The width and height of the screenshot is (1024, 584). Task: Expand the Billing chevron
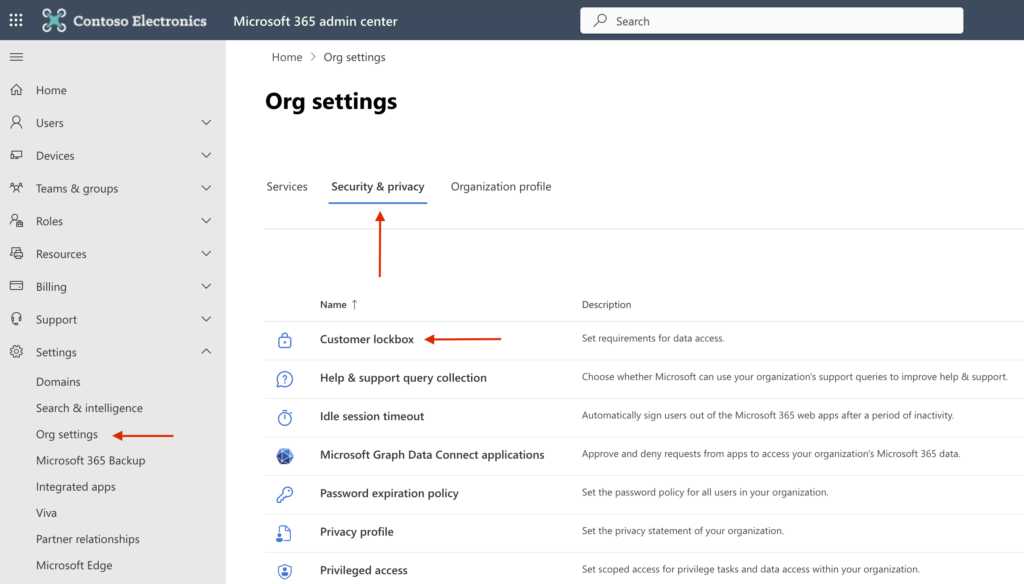click(x=206, y=287)
